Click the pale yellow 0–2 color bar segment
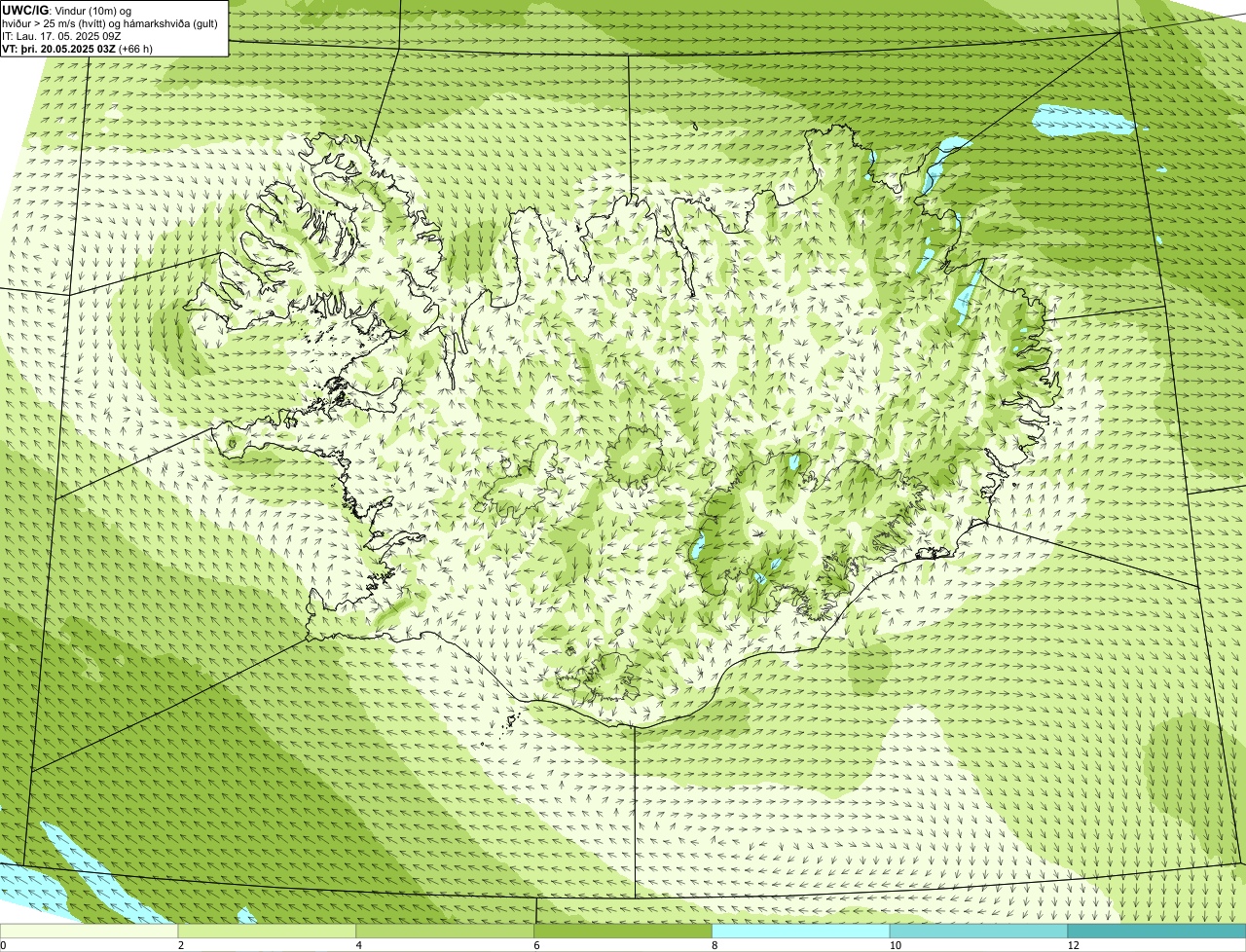This screenshot has width=1246, height=952. (90, 931)
